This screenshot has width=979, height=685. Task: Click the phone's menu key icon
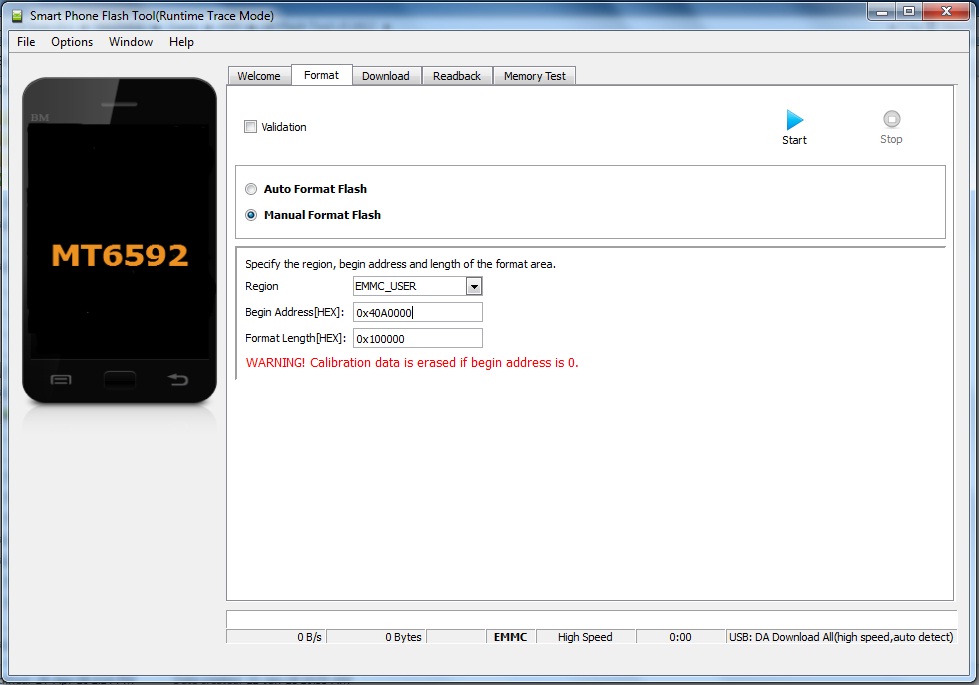pos(61,380)
